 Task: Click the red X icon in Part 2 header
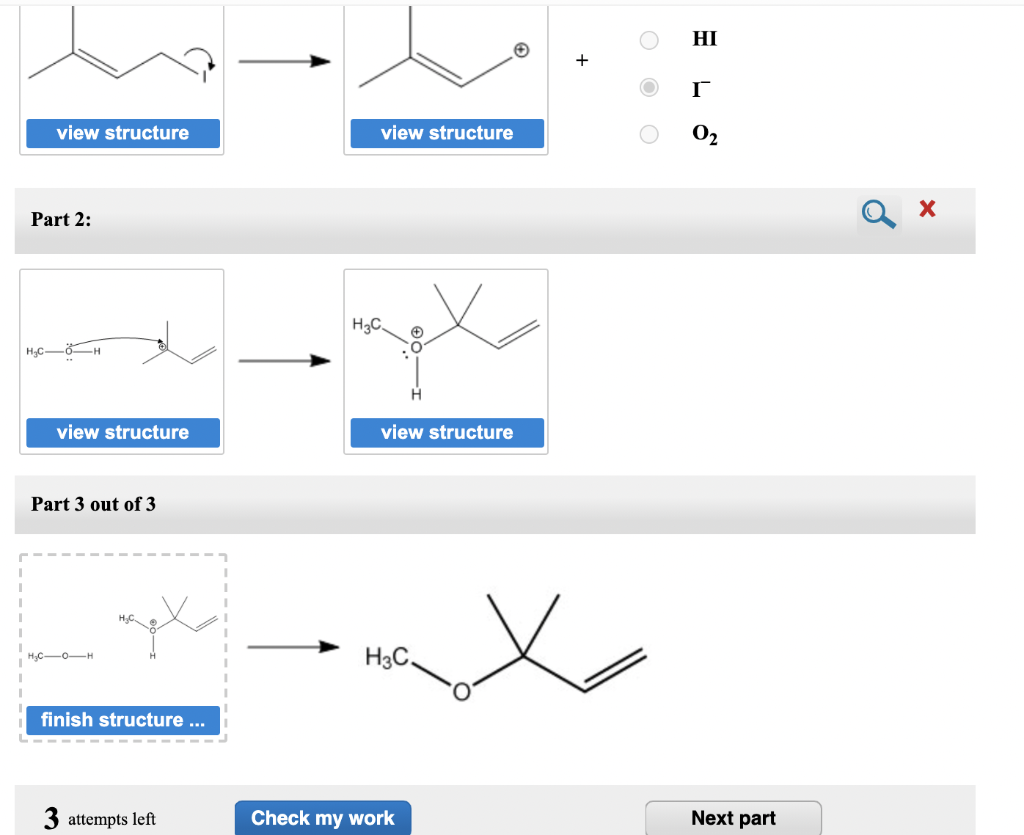926,209
